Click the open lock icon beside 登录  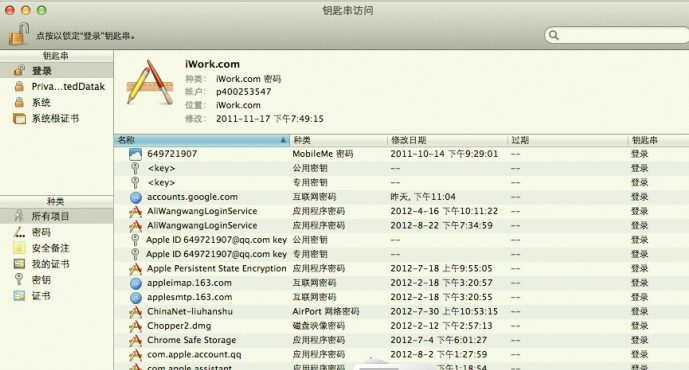[x=19, y=70]
